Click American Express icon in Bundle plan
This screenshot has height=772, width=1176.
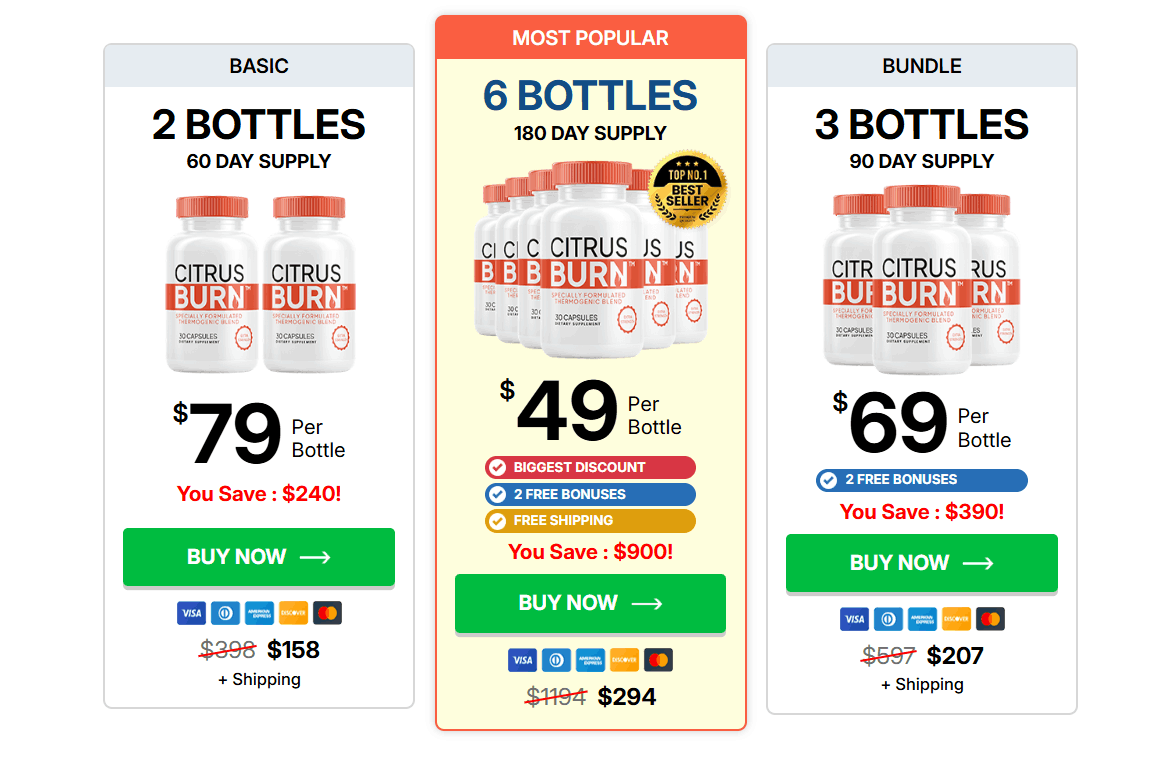[x=922, y=619]
